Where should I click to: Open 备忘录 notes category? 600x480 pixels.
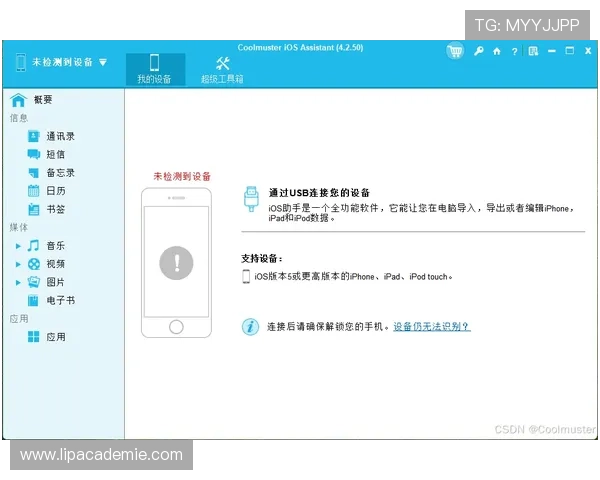pos(60,173)
